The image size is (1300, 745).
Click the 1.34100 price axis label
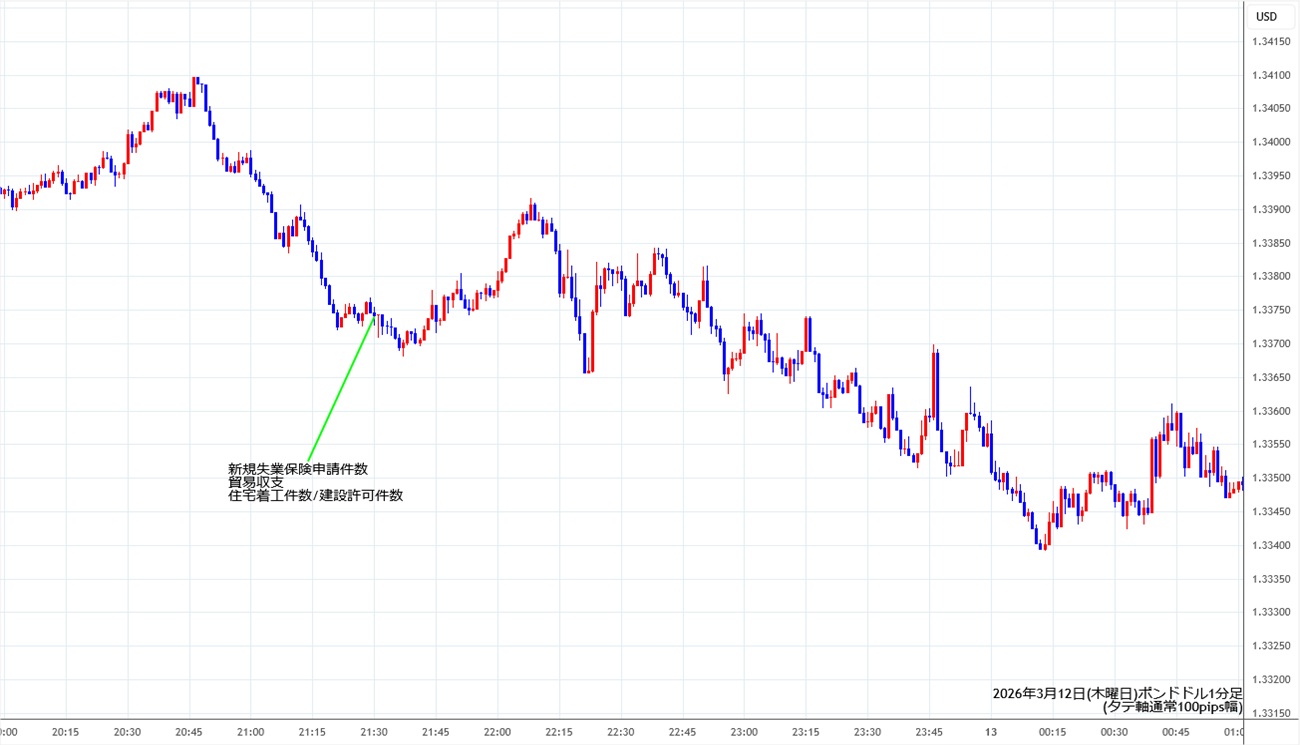(x=1270, y=75)
